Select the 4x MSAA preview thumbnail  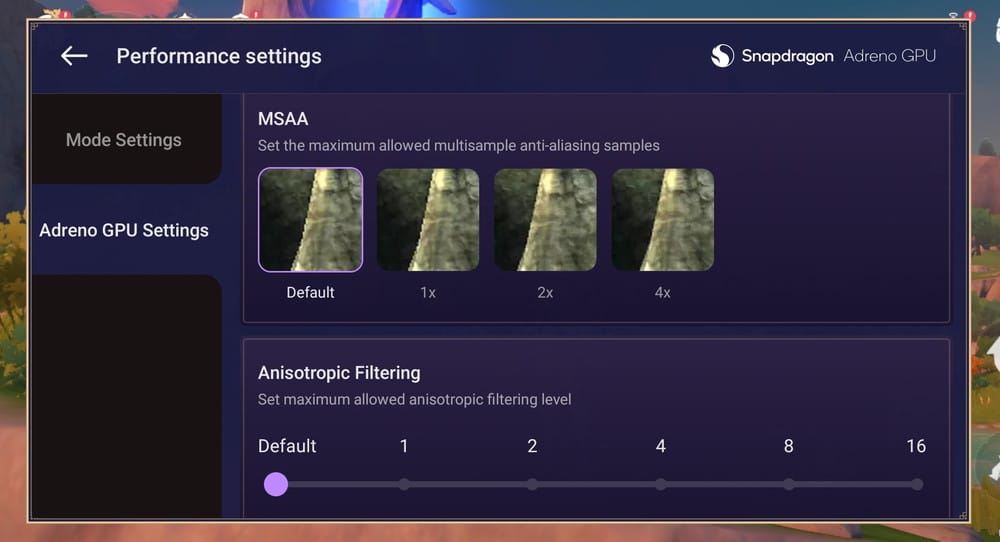[x=663, y=220]
